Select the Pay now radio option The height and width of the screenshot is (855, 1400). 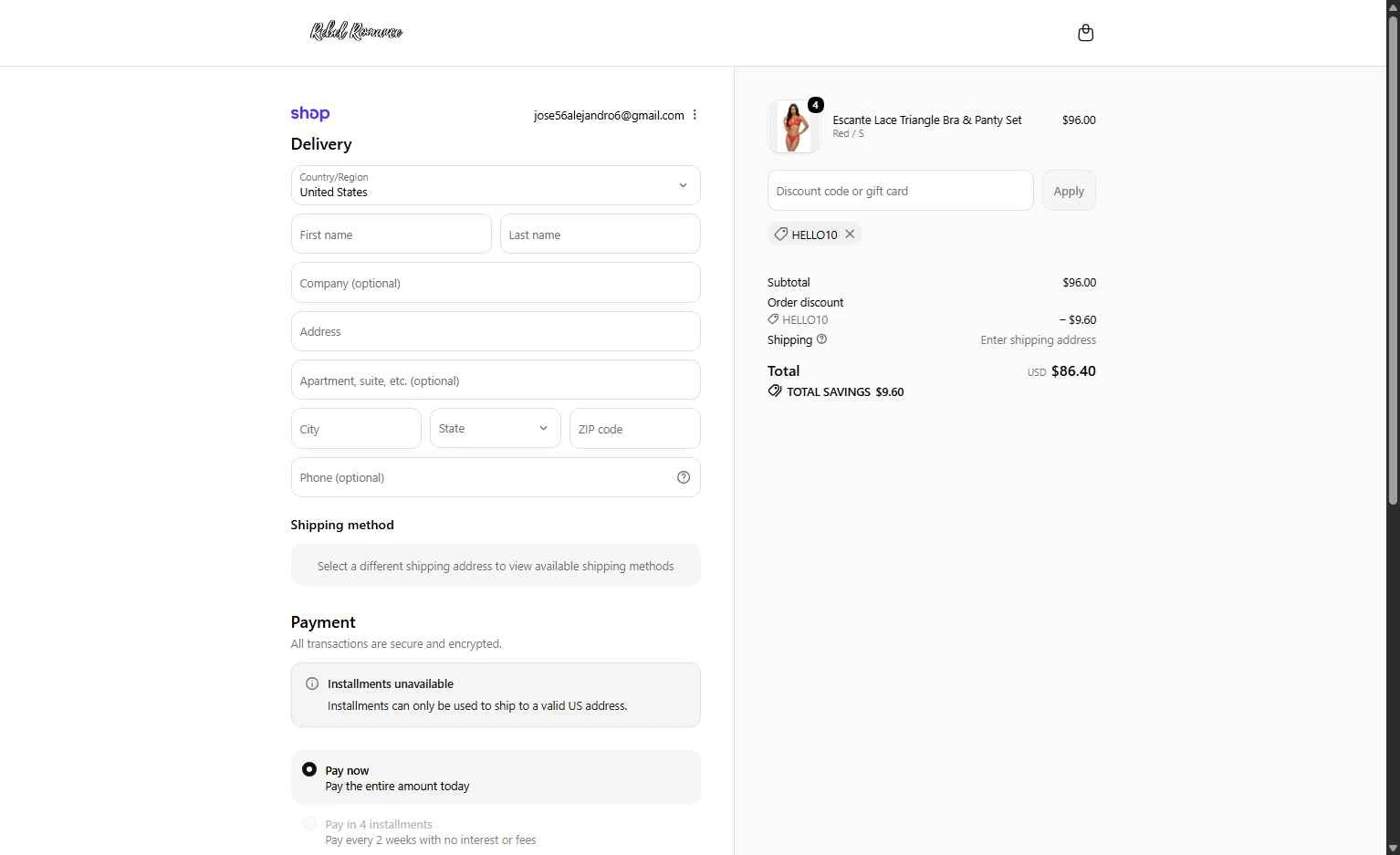pyautogui.click(x=309, y=769)
